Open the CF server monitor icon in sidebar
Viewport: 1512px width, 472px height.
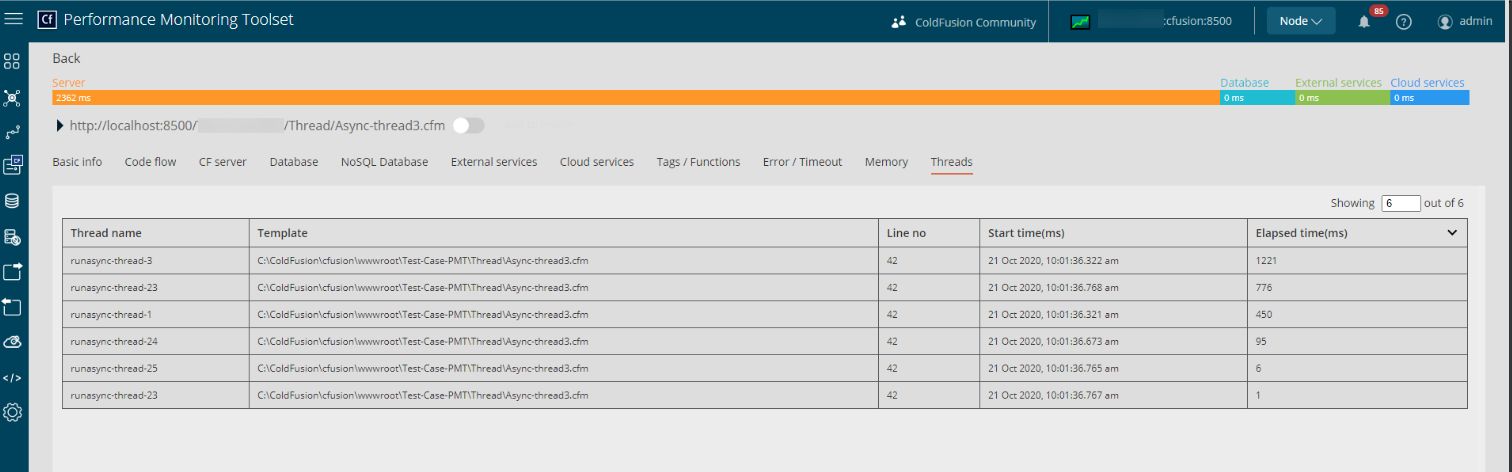[12, 165]
